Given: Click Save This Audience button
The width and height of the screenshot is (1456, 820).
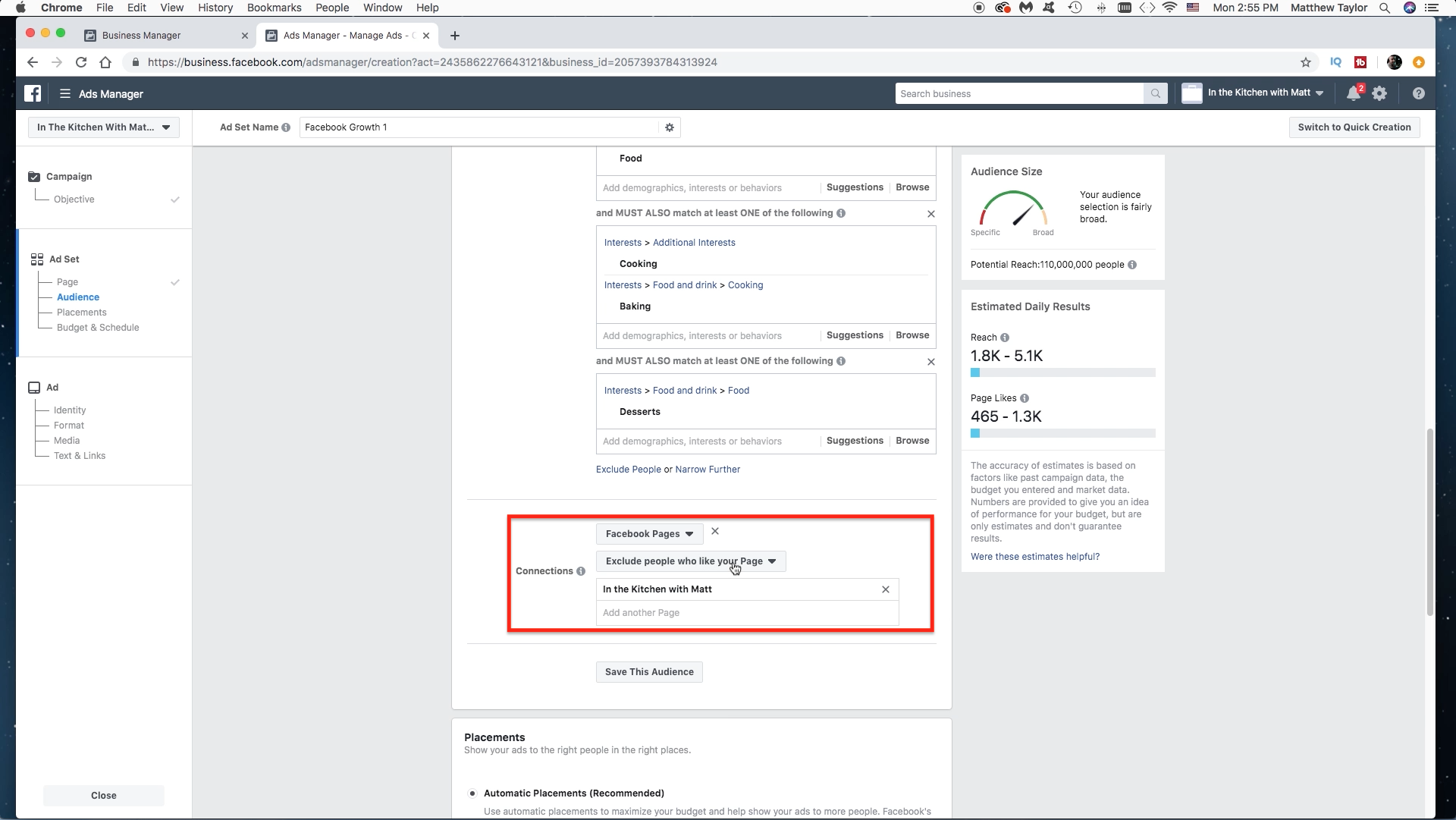Looking at the screenshot, I should 649,672.
